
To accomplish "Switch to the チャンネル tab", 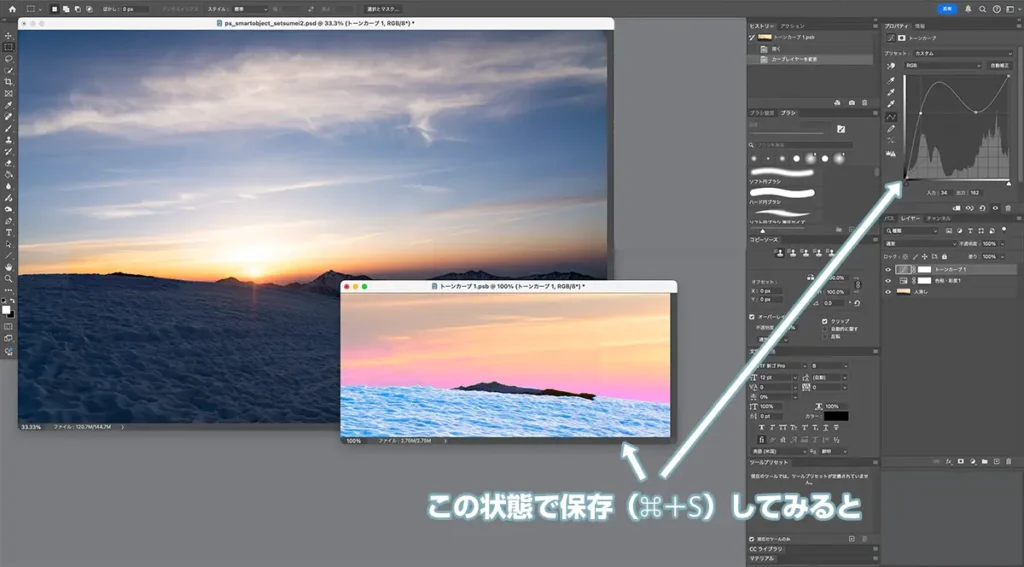I will click(x=938, y=218).
